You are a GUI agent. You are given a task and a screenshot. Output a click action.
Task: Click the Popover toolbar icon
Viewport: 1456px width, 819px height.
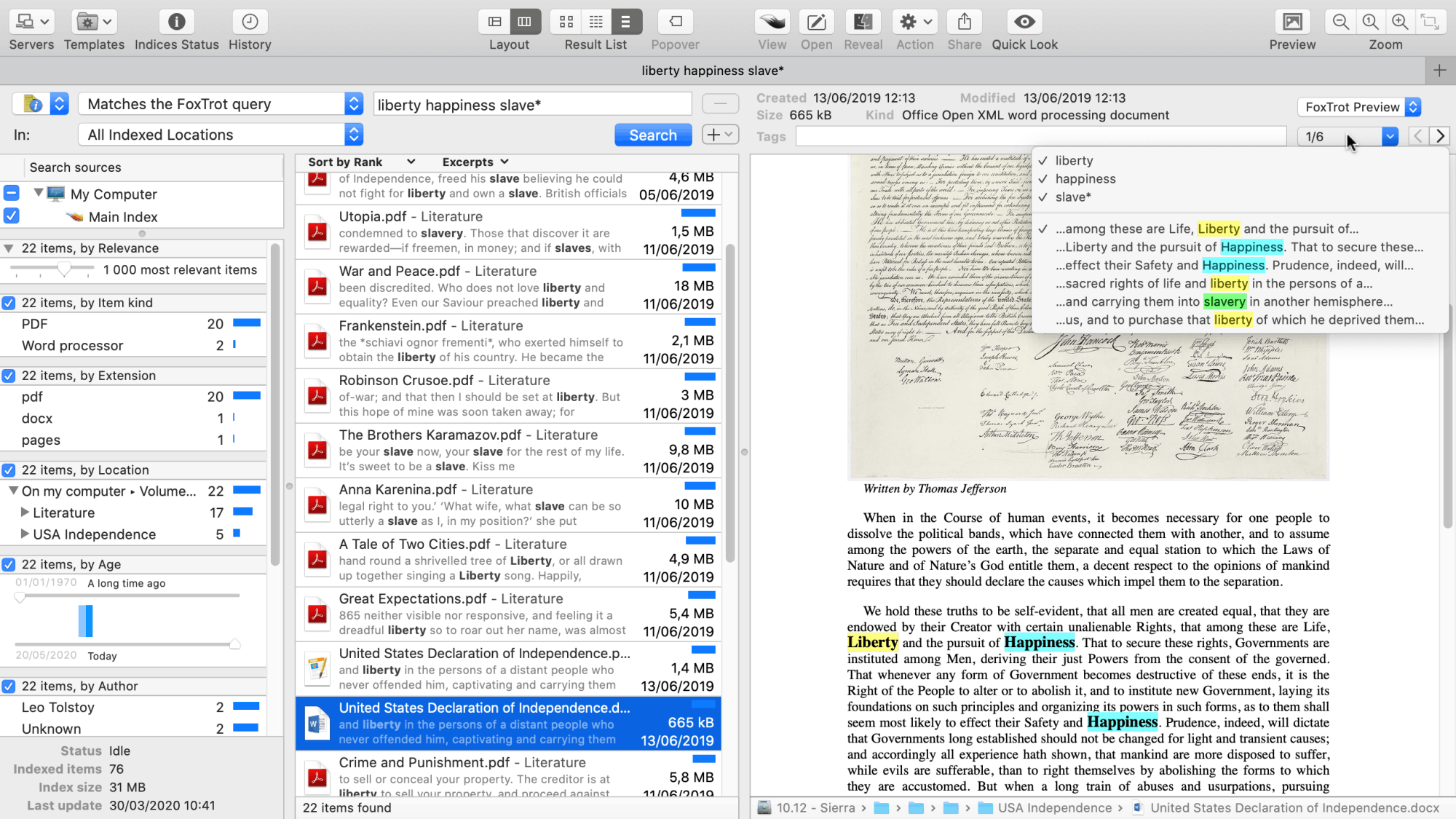click(676, 22)
